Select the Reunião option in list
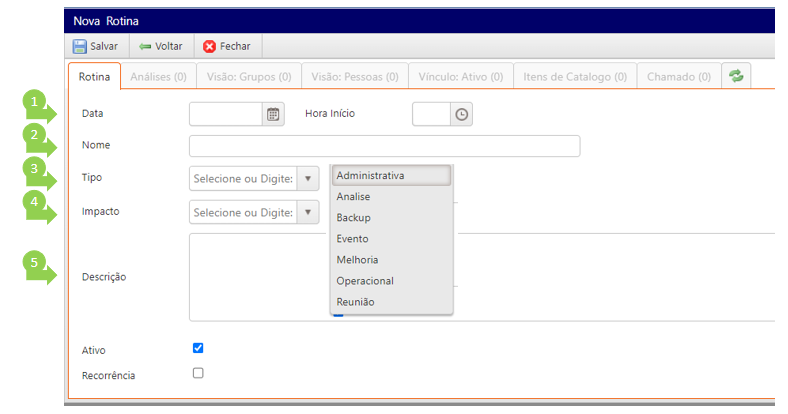The width and height of the screenshot is (788, 414). [x=356, y=302]
